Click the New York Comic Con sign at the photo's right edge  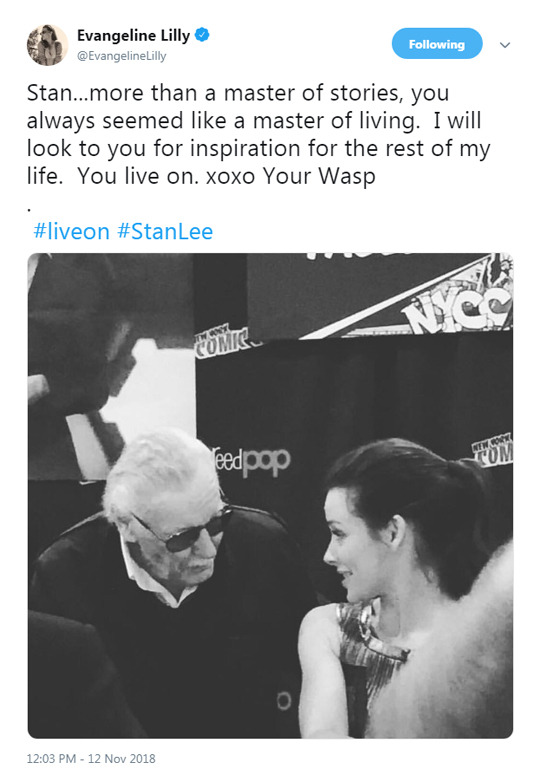pos(492,449)
